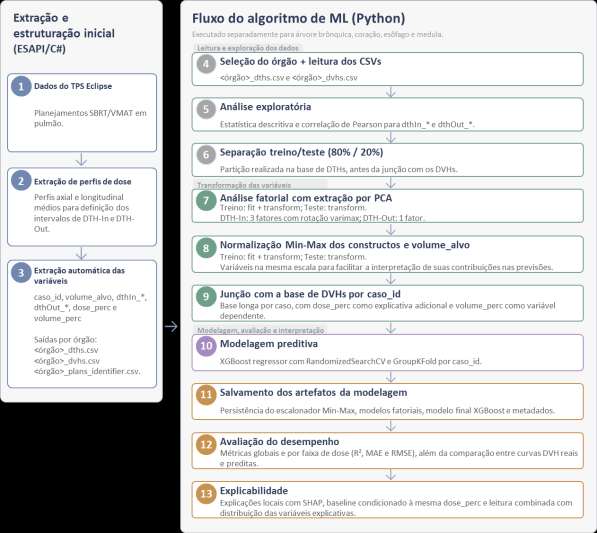Click the orange number 12 circle
The image size is (597, 533).
point(206,444)
